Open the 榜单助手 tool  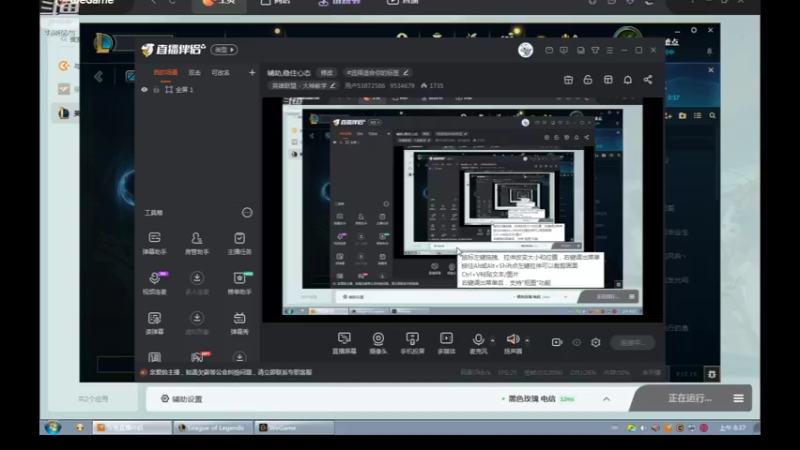click(239, 283)
